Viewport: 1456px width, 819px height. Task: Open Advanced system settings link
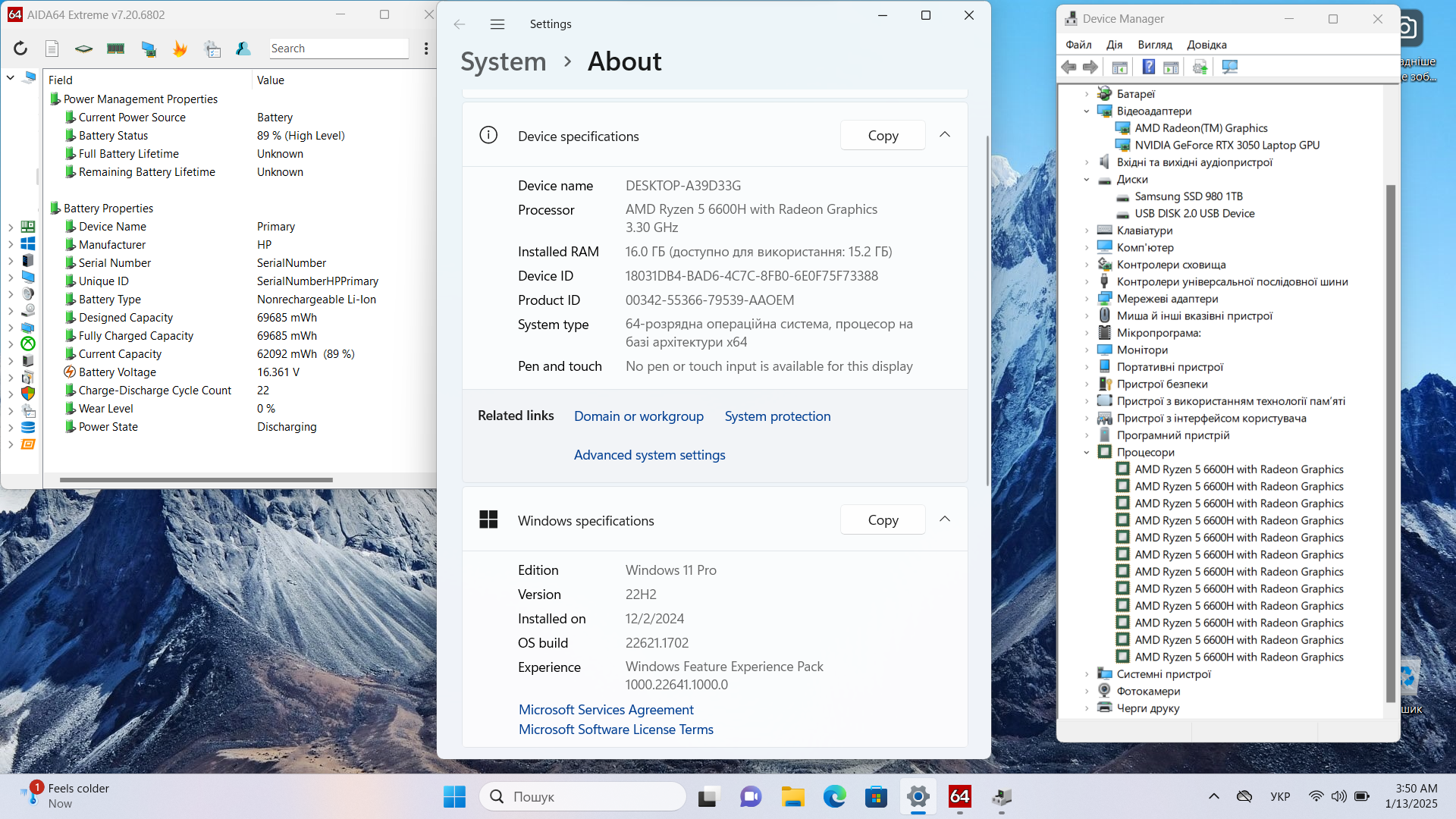[x=649, y=455]
